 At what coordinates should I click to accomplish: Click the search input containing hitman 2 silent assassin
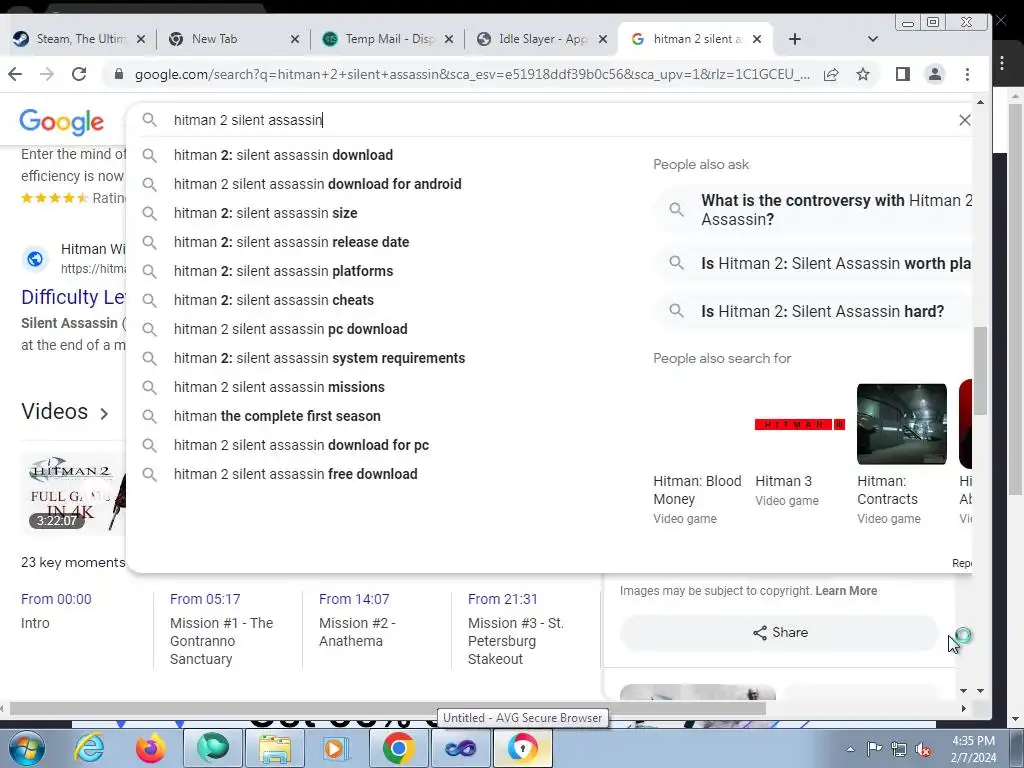click(549, 120)
